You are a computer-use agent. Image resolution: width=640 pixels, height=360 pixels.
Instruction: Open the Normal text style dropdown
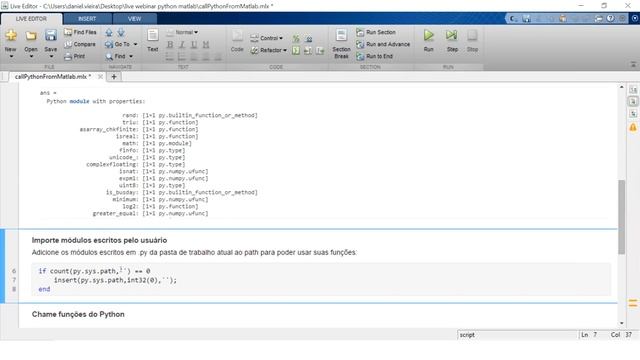tap(183, 32)
